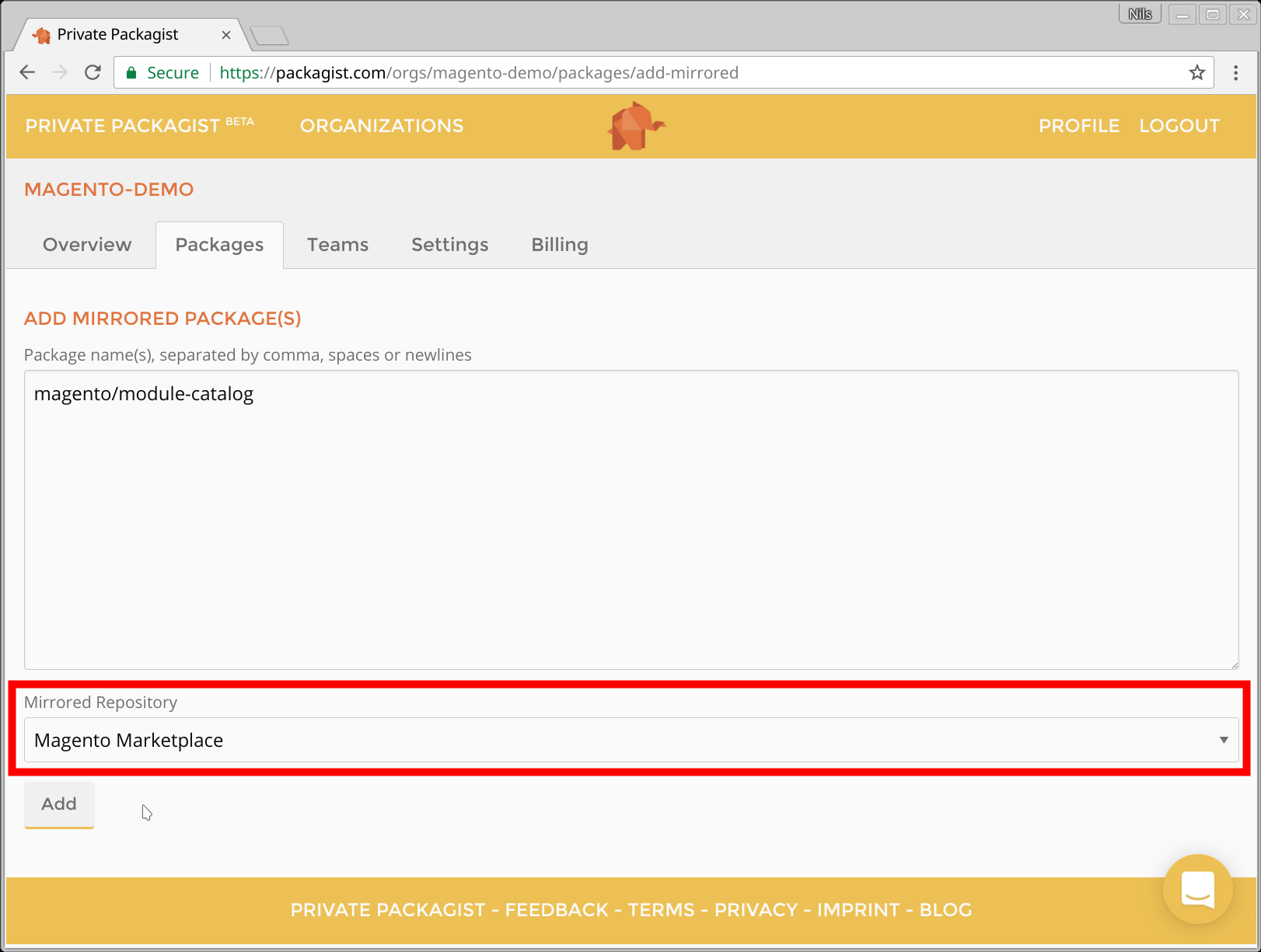This screenshot has height=952, width=1261.
Task: Open the BLOG footer link
Action: (945, 910)
